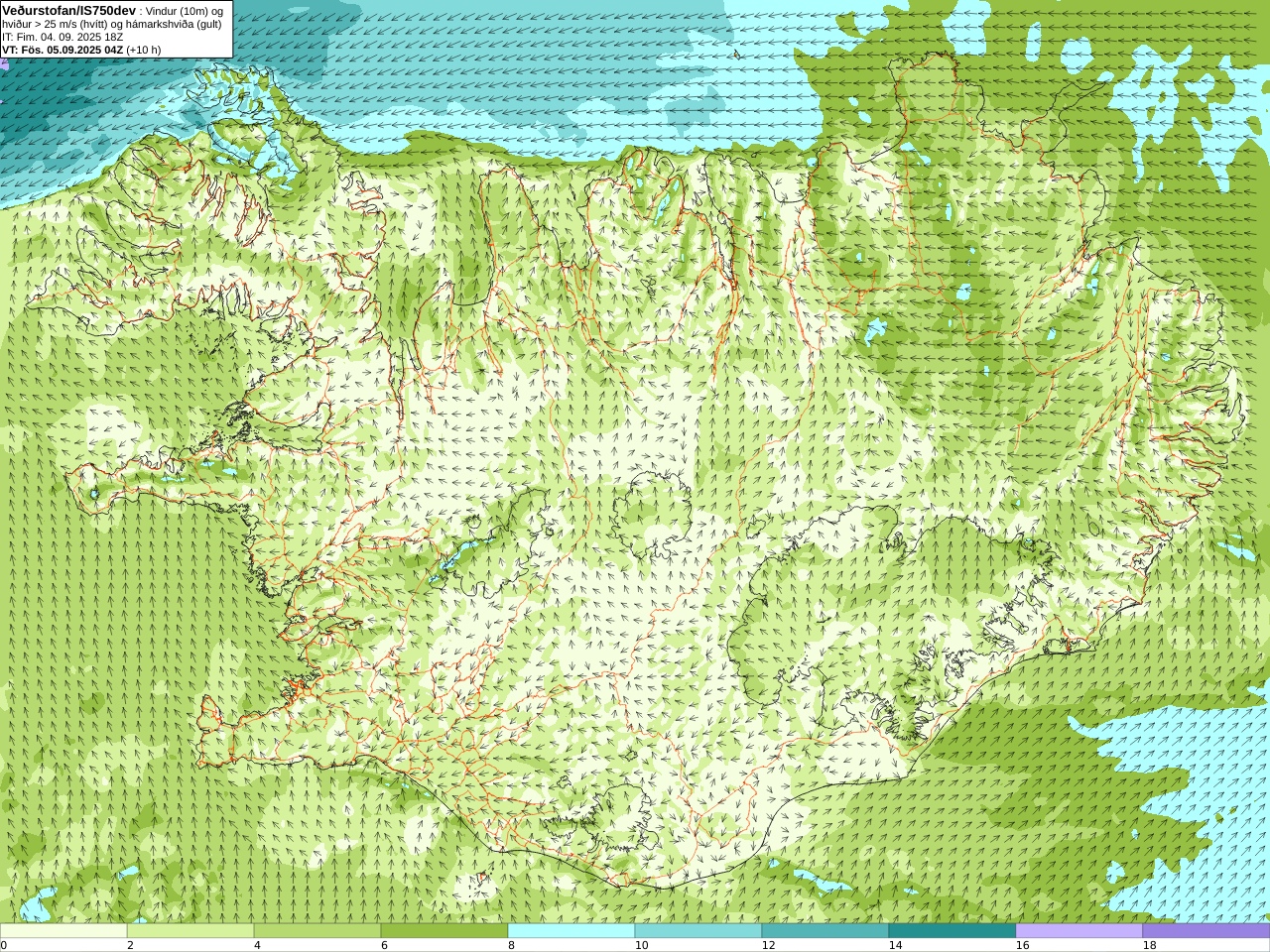Click the legend scale label 14
Viewport: 1270px width, 952px height.
pos(895,946)
